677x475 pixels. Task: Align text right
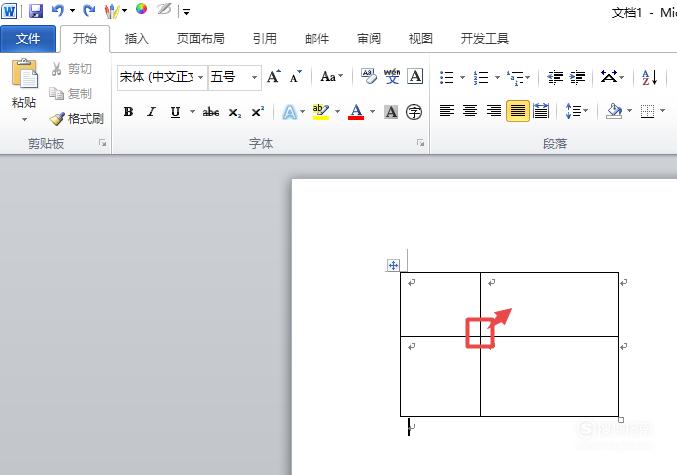494,111
